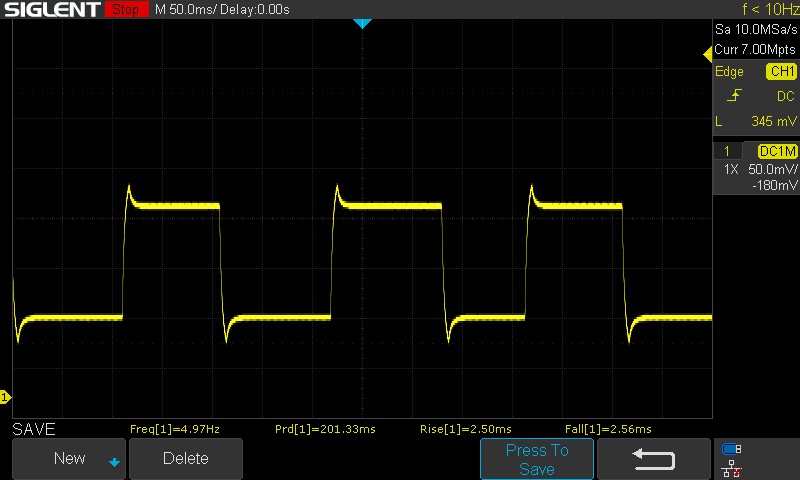Click the M 50.0ms/ timebase readout
This screenshot has height=480, width=800.
186,10
